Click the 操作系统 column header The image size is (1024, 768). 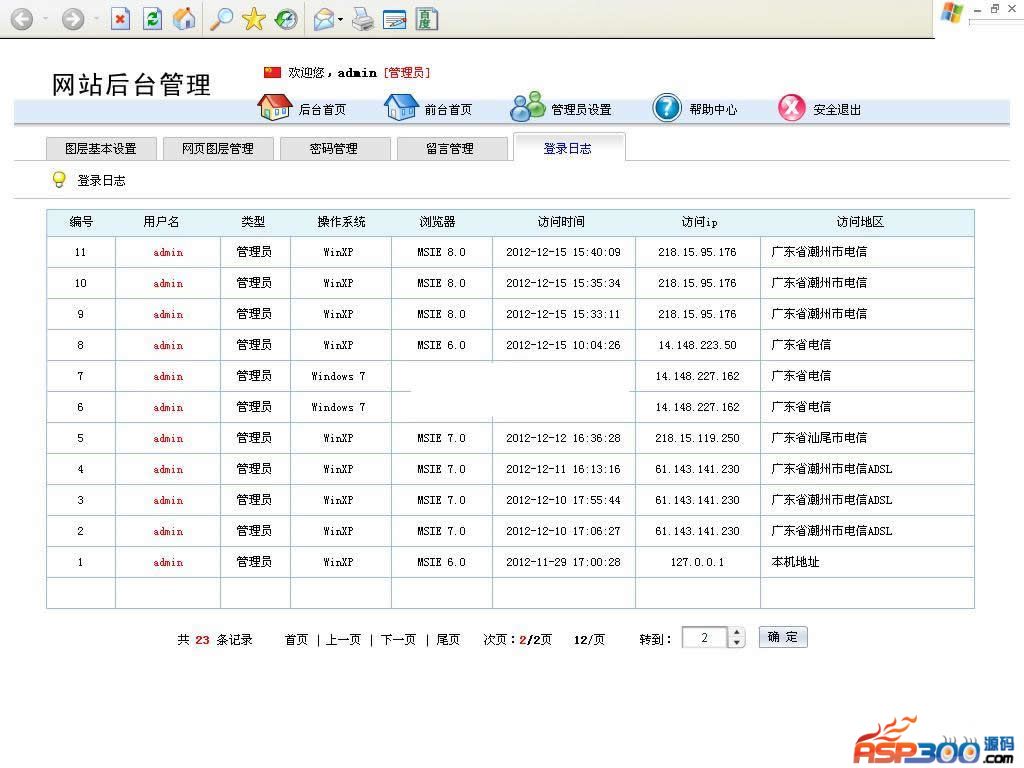[342, 222]
